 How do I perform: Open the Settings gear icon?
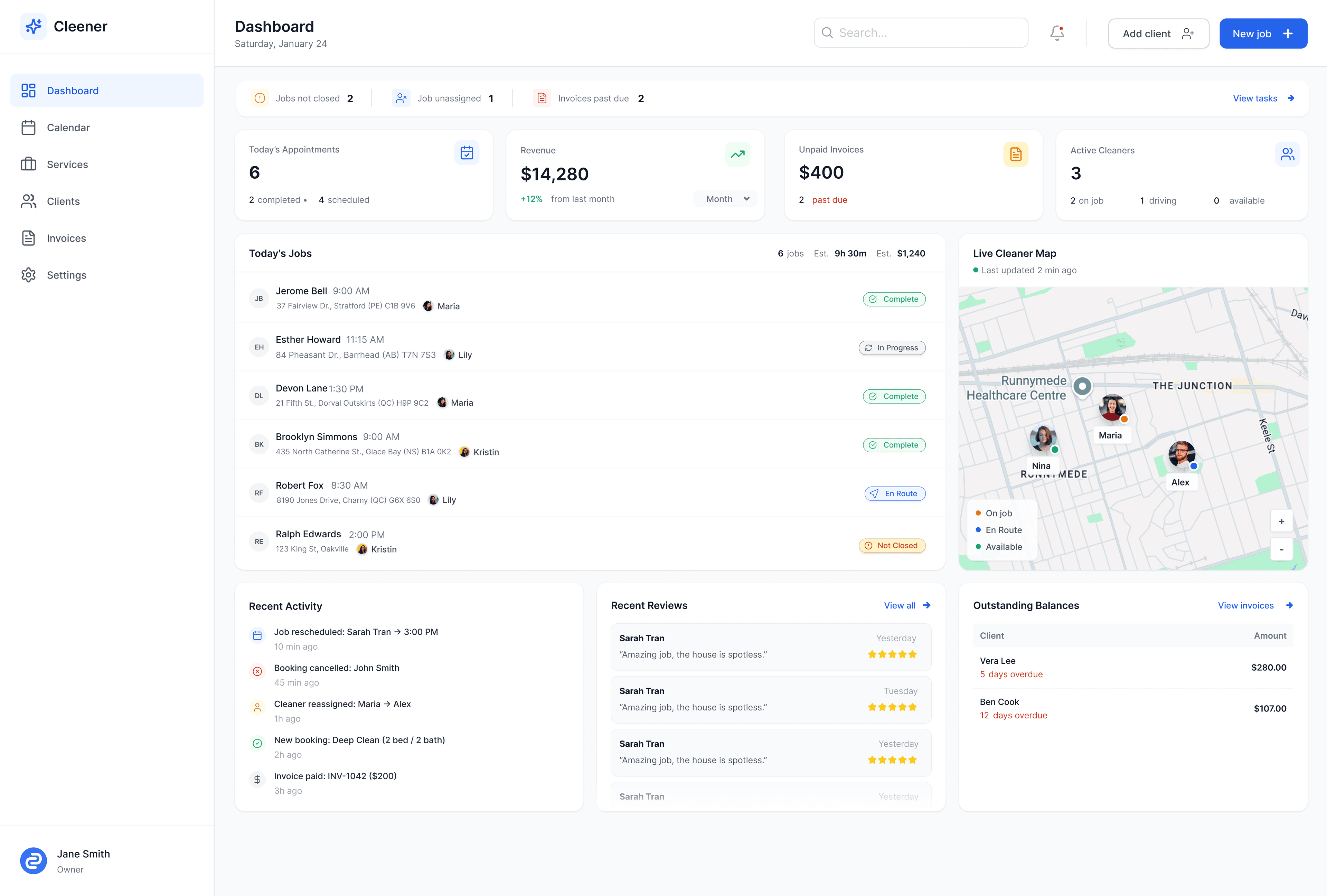pos(29,275)
